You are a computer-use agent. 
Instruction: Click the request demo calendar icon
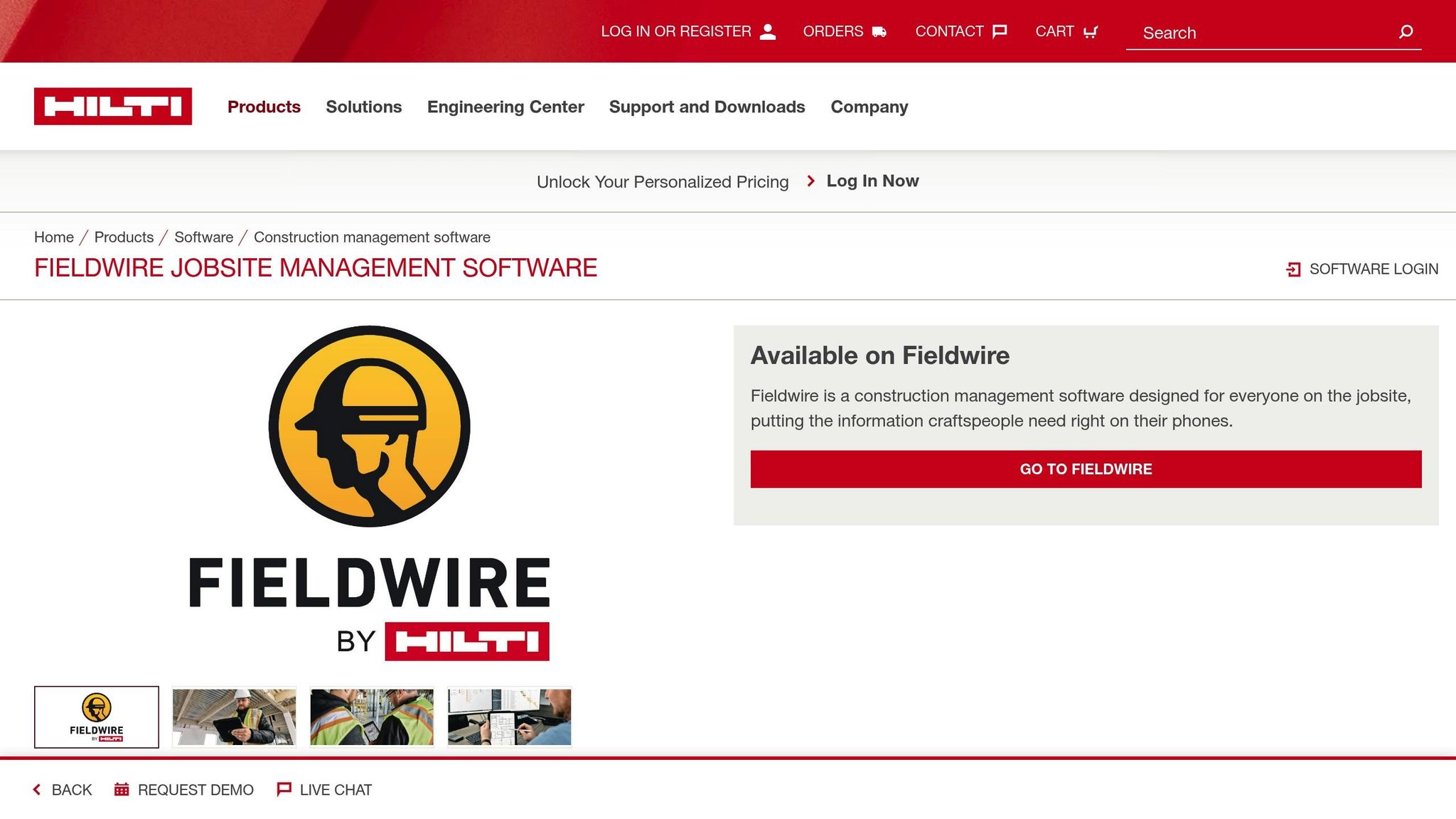(122, 789)
